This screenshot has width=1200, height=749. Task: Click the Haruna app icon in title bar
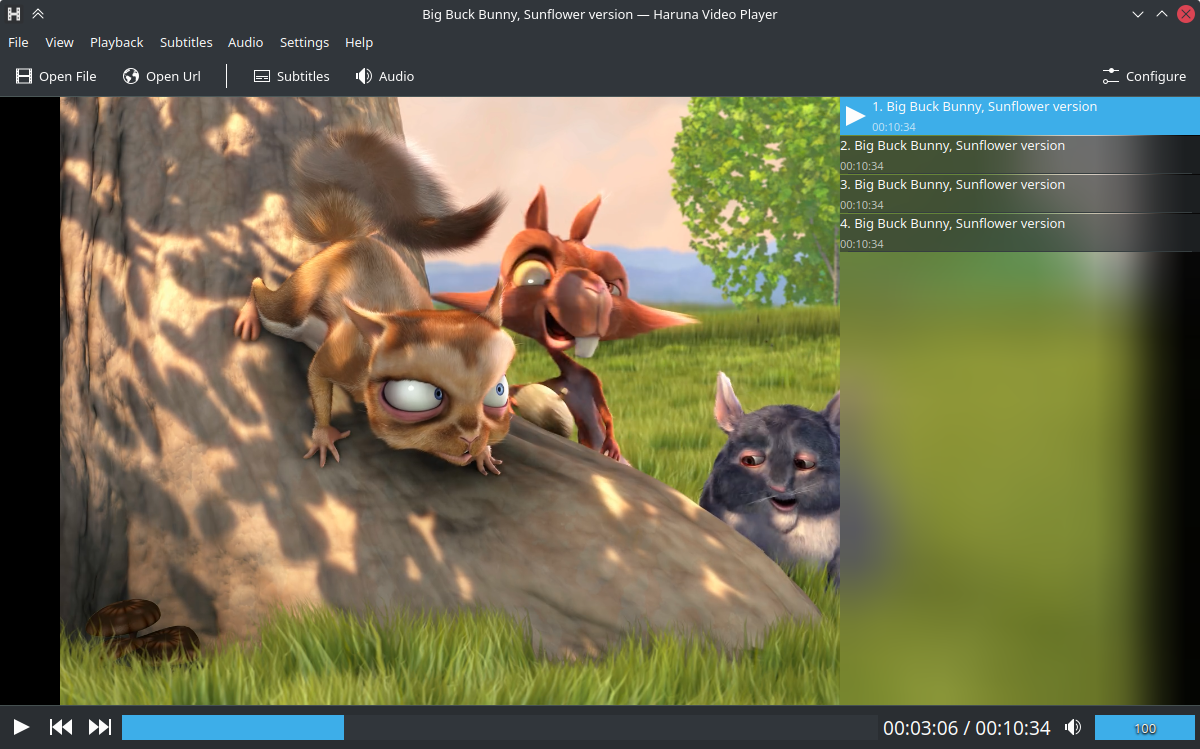click(x=14, y=14)
